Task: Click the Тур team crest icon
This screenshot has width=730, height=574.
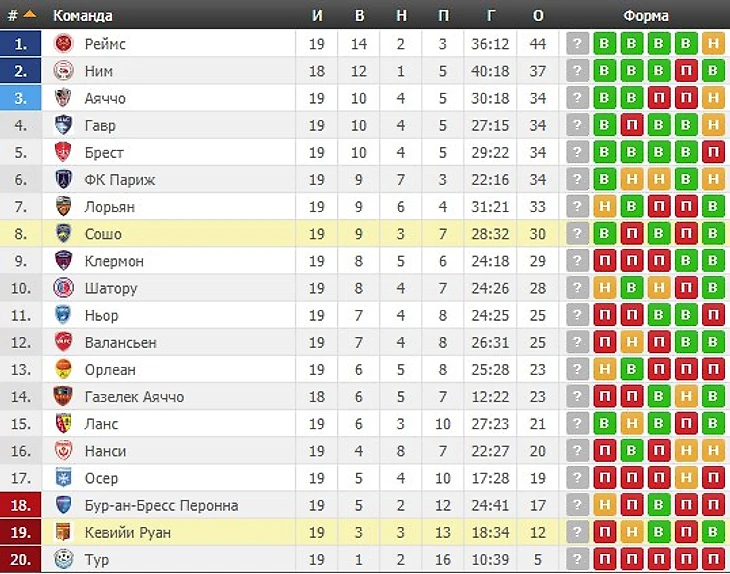Action: (x=63, y=559)
